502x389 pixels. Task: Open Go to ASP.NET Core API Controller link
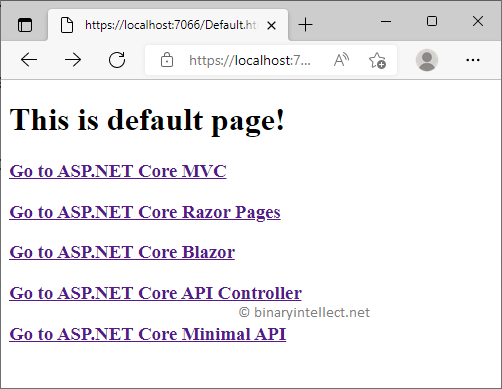tap(156, 293)
